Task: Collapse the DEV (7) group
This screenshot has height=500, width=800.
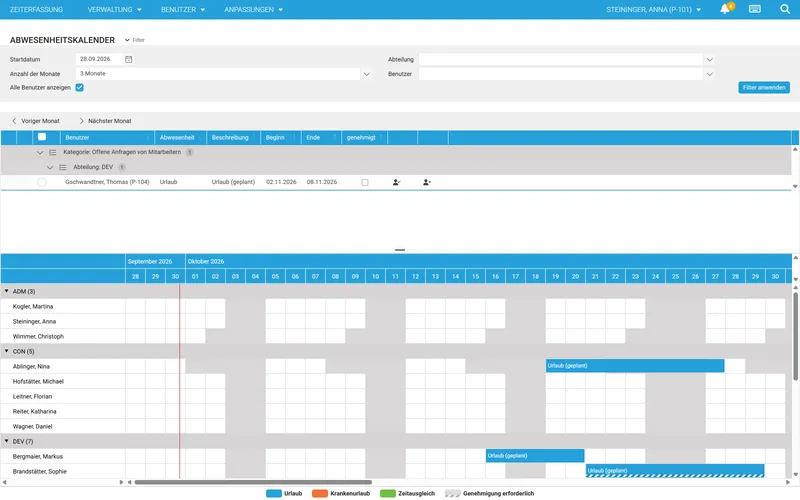Action: coord(7,441)
